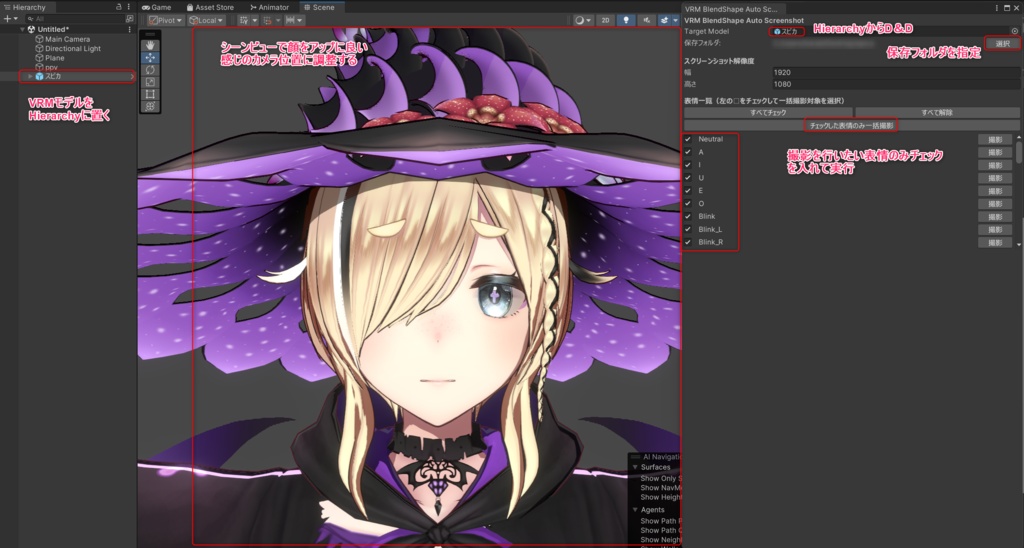Uncheck the I expression checkbox

[688, 165]
